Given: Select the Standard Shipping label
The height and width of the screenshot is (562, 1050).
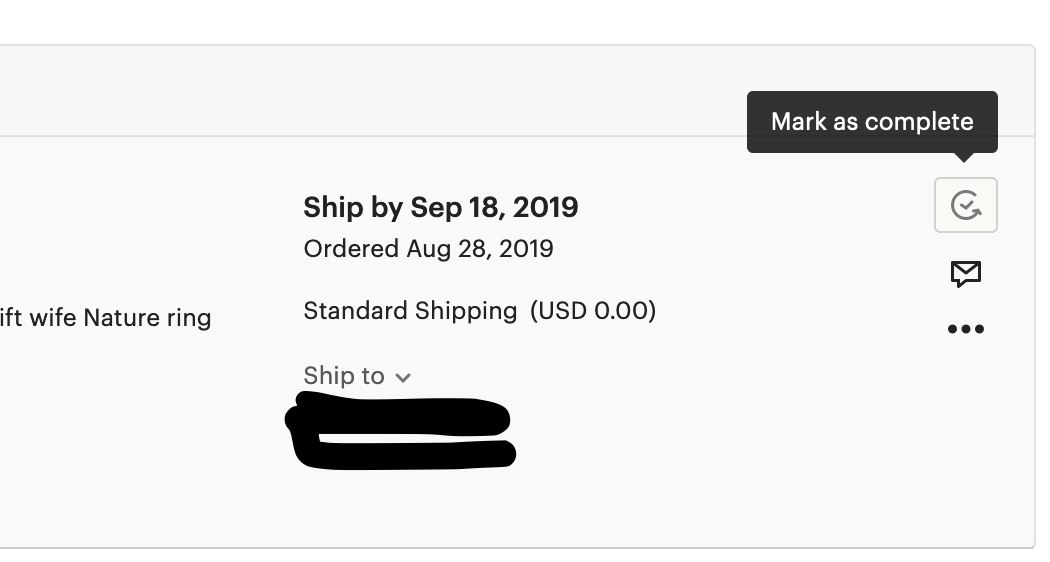Looking at the screenshot, I should click(x=410, y=311).
